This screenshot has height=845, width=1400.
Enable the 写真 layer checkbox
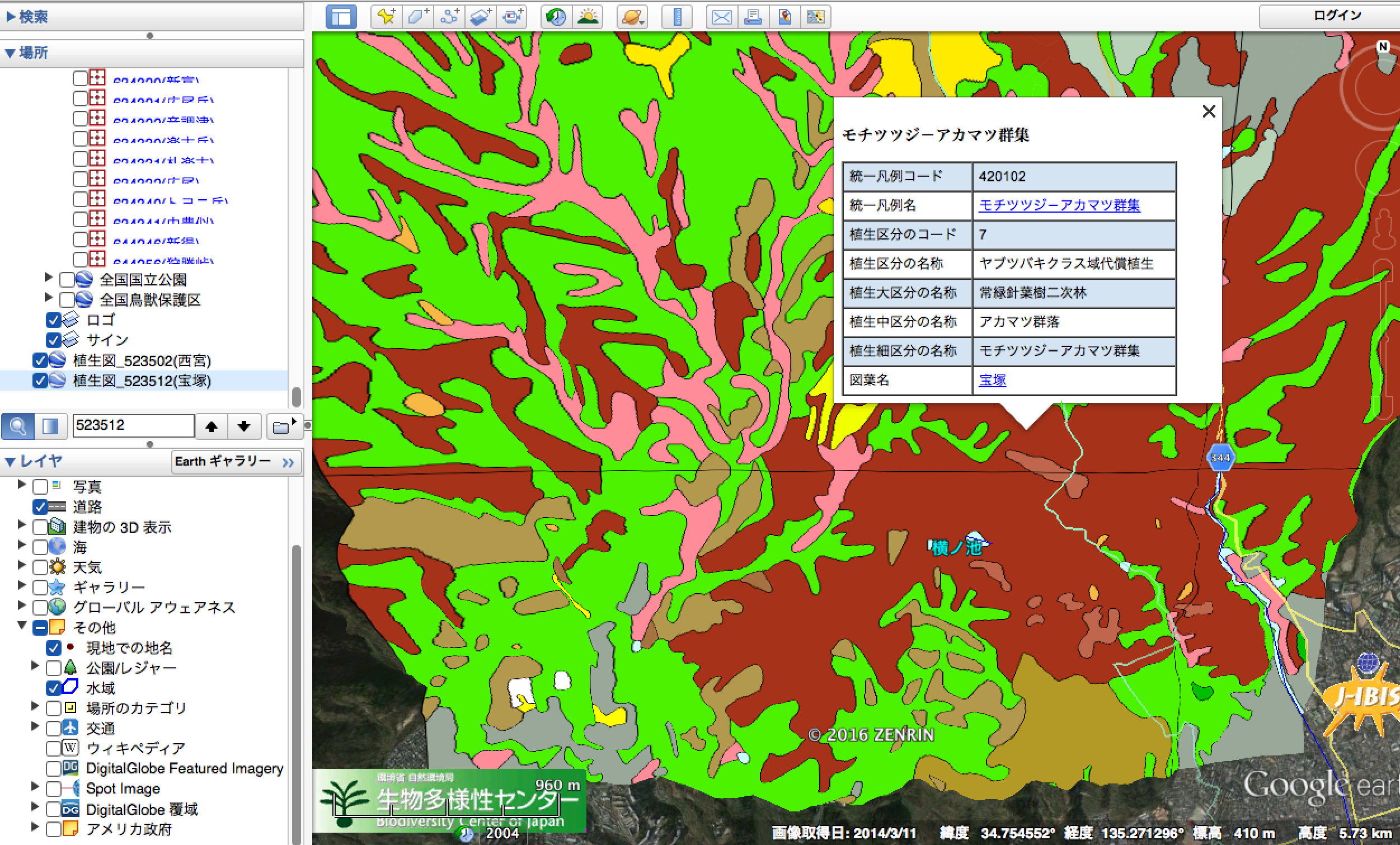click(40, 486)
